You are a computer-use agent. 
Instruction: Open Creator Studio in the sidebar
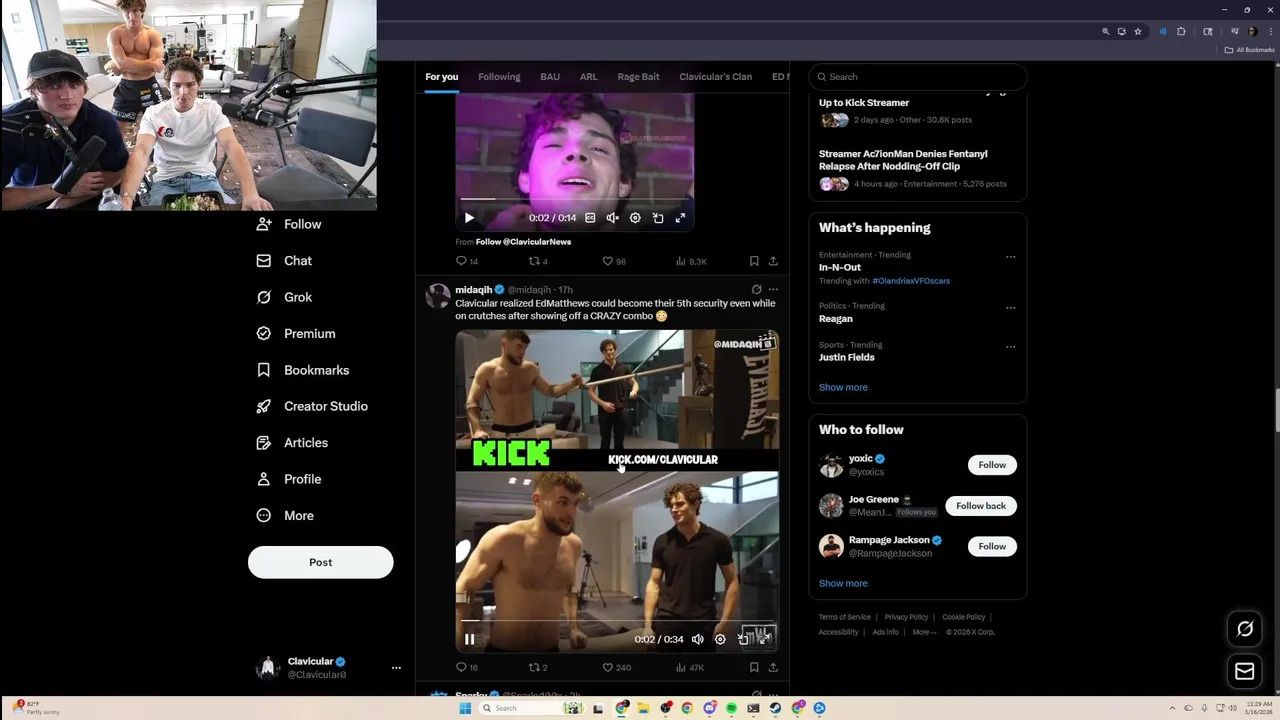pos(312,406)
